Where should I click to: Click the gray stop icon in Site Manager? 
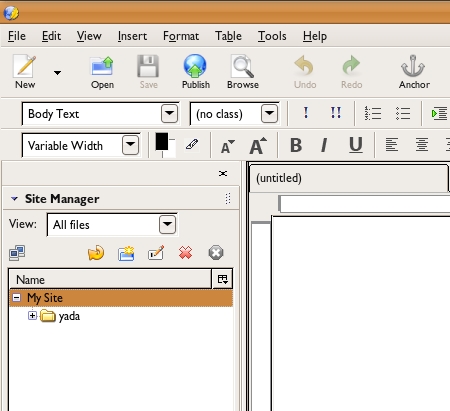click(x=216, y=253)
